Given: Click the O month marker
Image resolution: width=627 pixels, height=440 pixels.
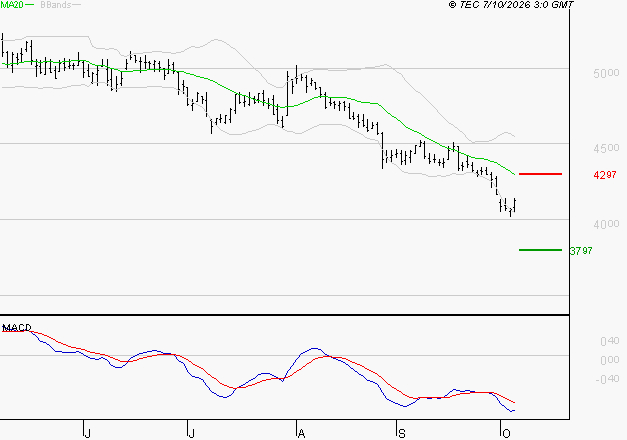Looking at the screenshot, I should [506, 434].
